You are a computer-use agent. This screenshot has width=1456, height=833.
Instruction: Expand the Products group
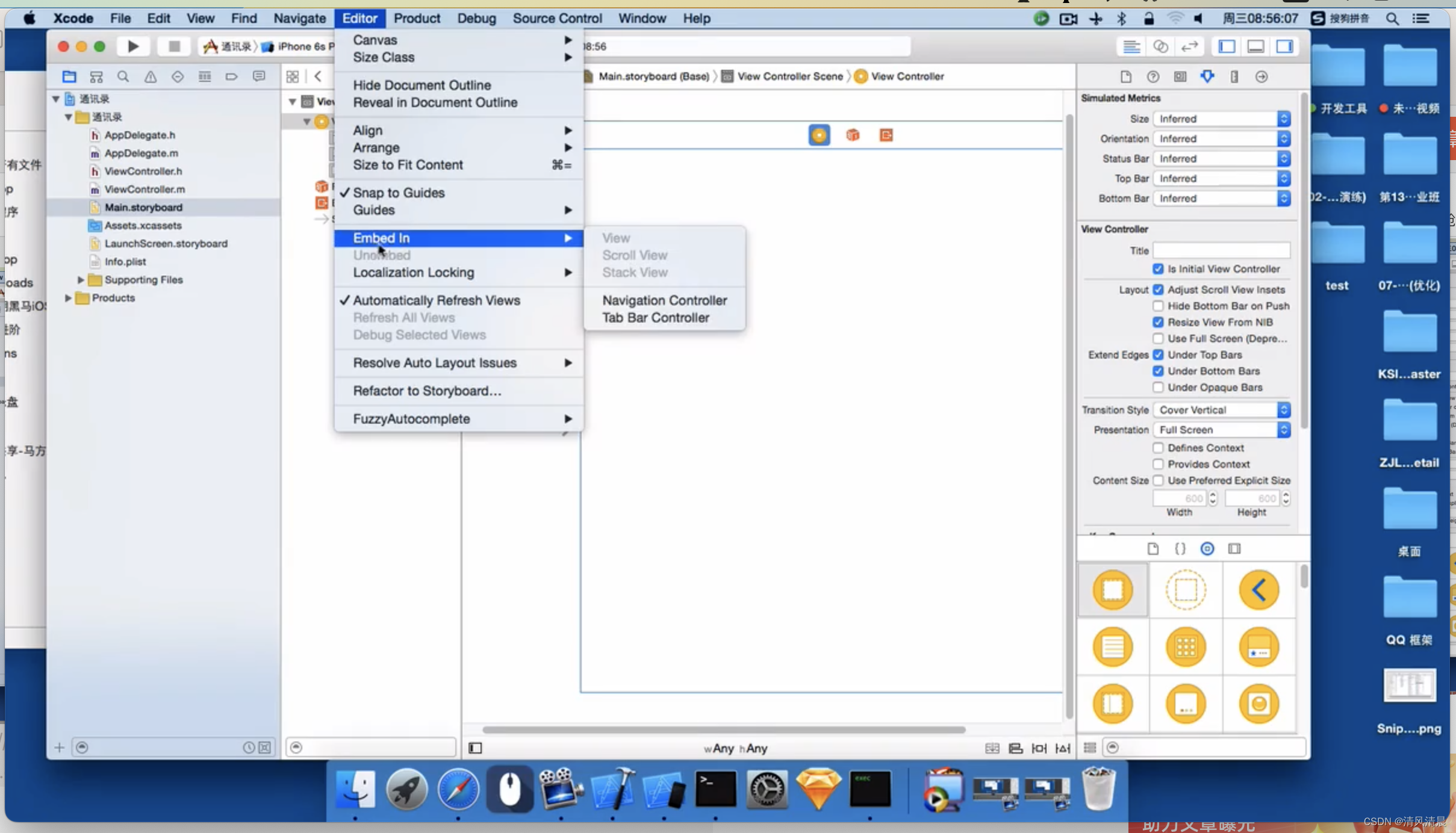tap(68, 298)
